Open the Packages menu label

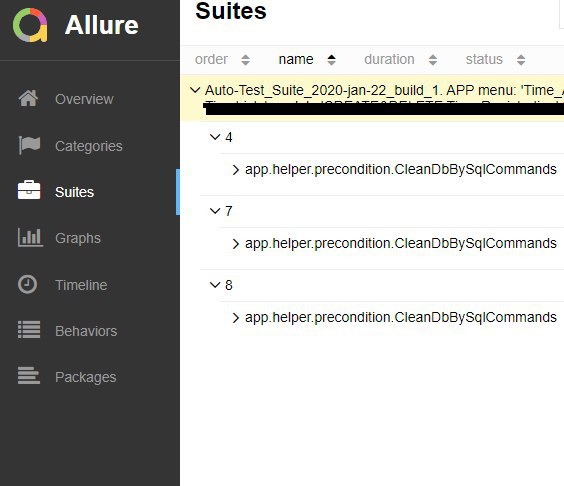86,377
